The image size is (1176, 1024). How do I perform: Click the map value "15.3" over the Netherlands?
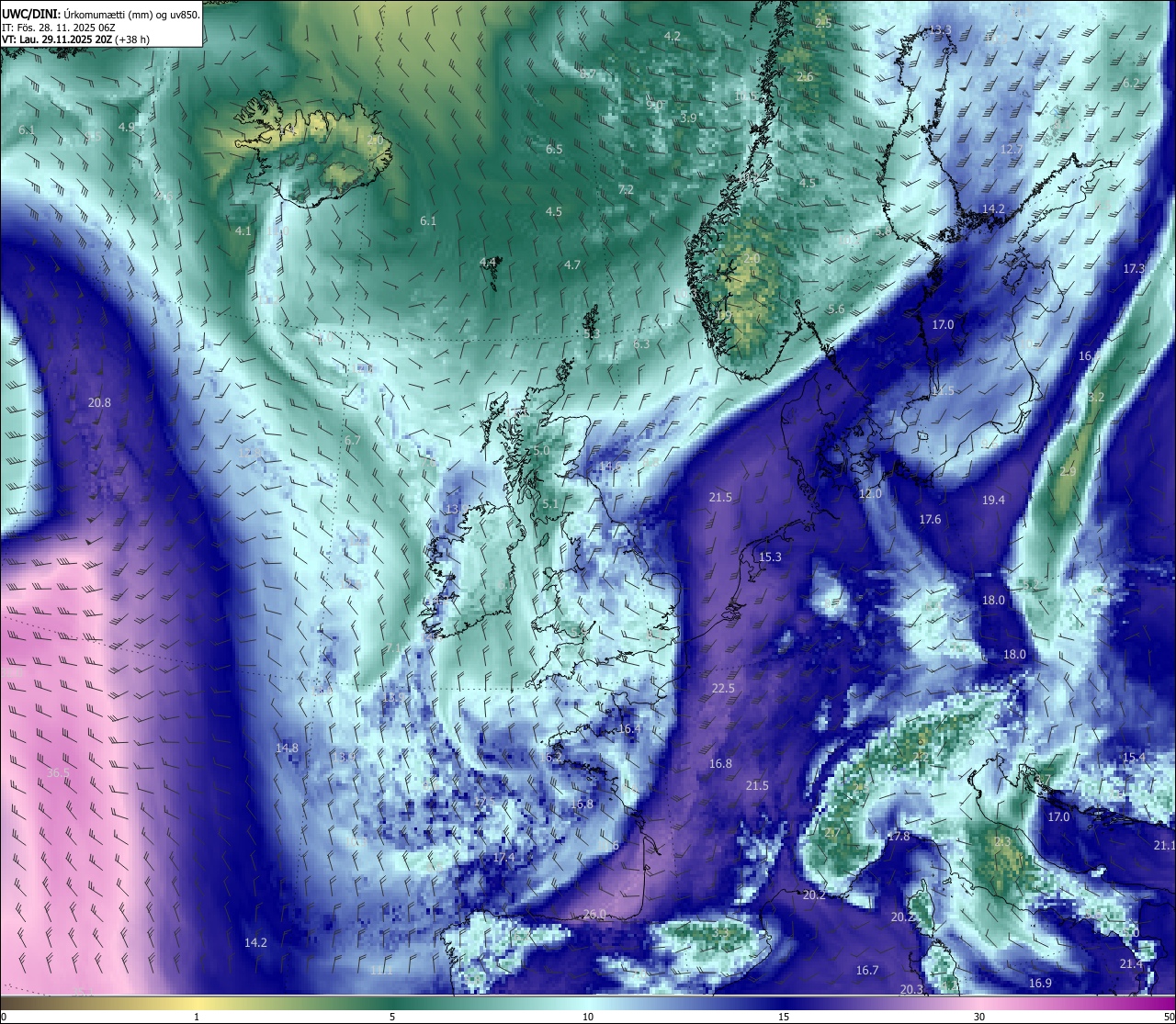click(x=770, y=557)
